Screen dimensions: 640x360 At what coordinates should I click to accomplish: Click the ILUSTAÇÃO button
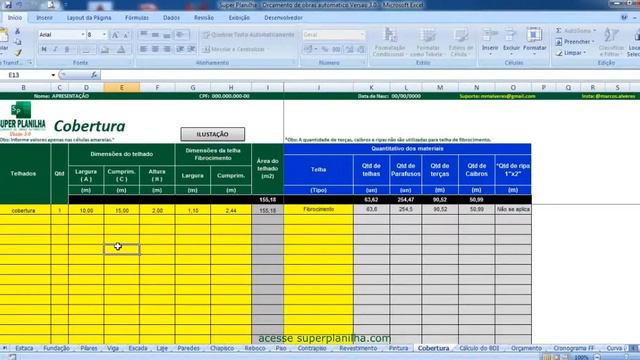coord(213,134)
